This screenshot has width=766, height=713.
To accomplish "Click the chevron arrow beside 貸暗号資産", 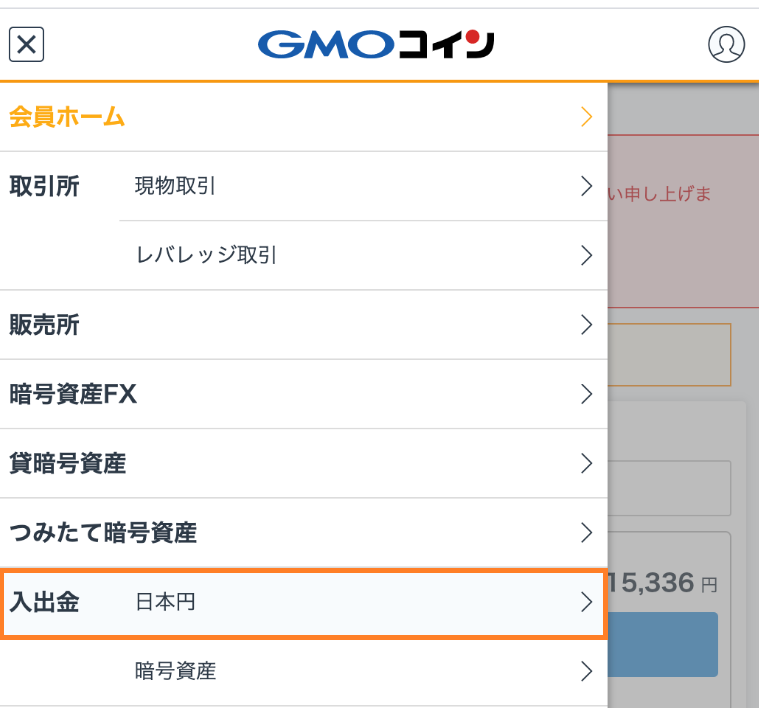I will point(587,464).
